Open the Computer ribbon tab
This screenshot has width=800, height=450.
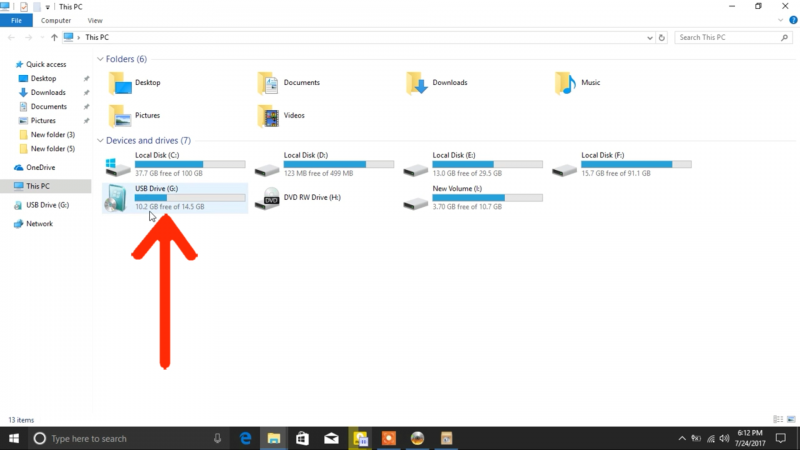56,20
